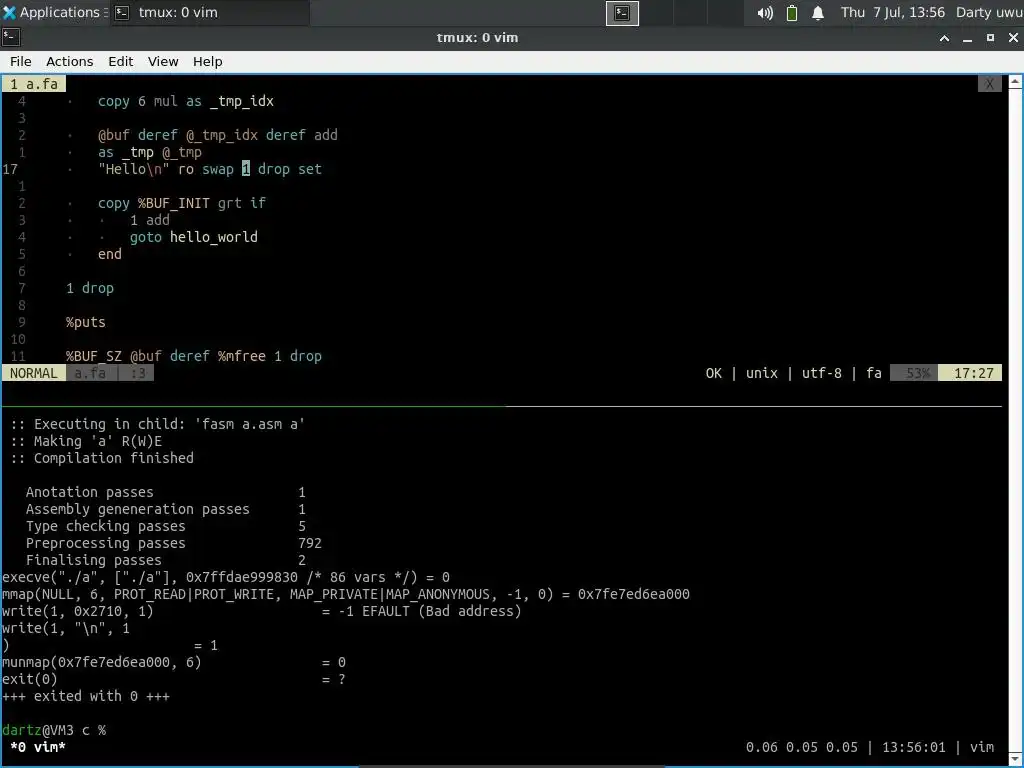Click the %mfree macro text
This screenshot has width=1024, height=768.
(x=242, y=356)
